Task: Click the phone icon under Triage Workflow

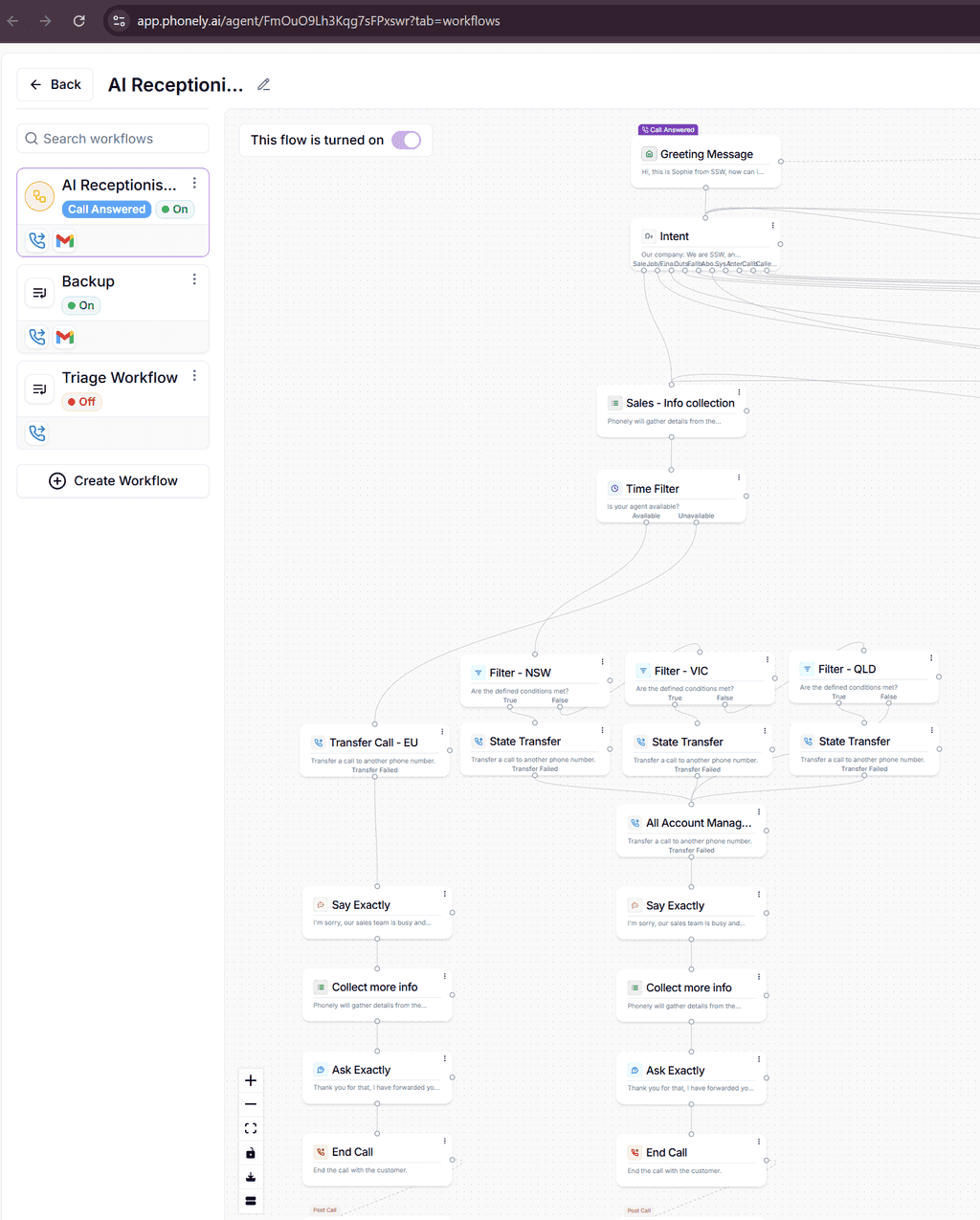Action: (37, 433)
